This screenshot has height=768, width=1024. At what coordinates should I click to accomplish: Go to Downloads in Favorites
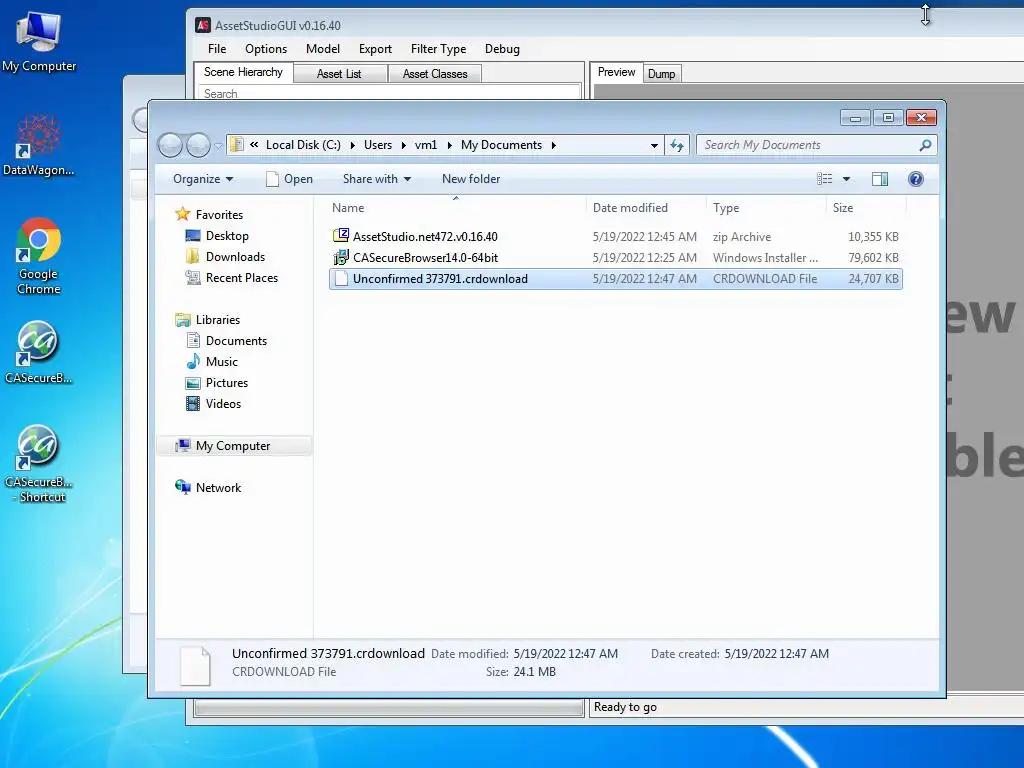pos(235,257)
